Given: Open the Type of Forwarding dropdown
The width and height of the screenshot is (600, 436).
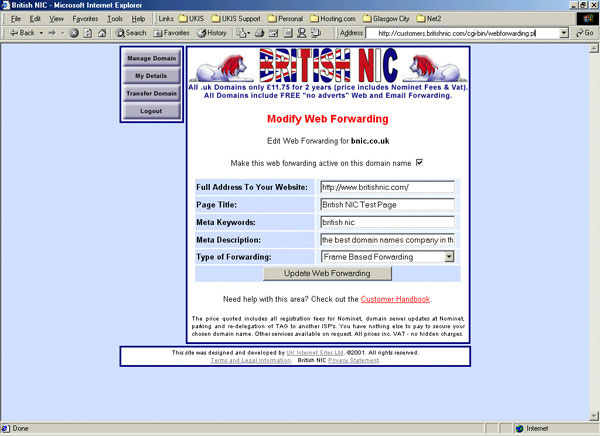Looking at the screenshot, I should [x=388, y=257].
